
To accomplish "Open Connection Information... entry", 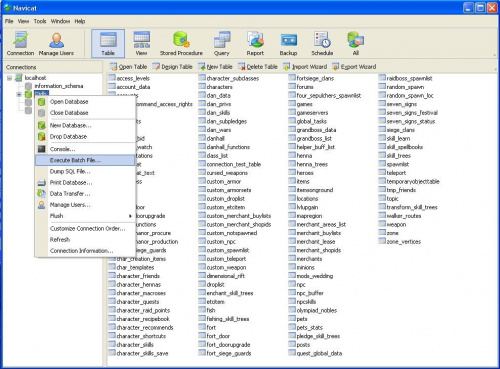I will point(85,251).
